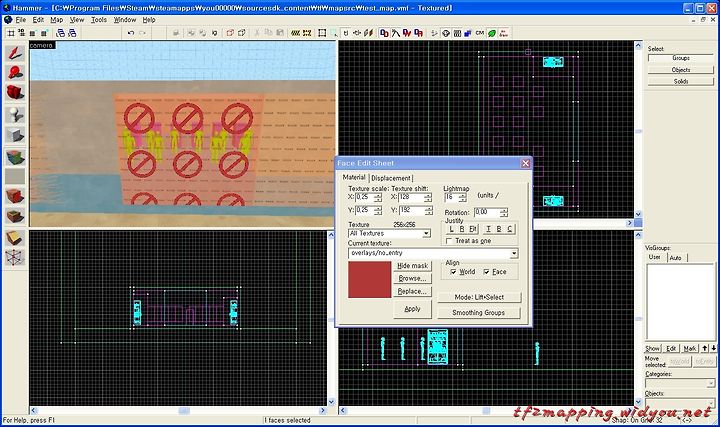
Task: Click the red texture preview swatch
Action: 369,280
